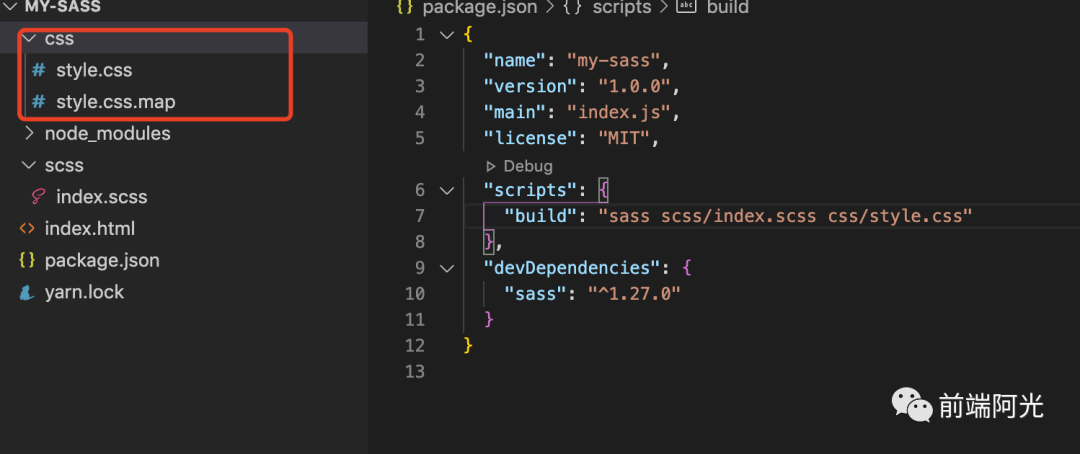Collapse the scss folder chevron

(28, 165)
